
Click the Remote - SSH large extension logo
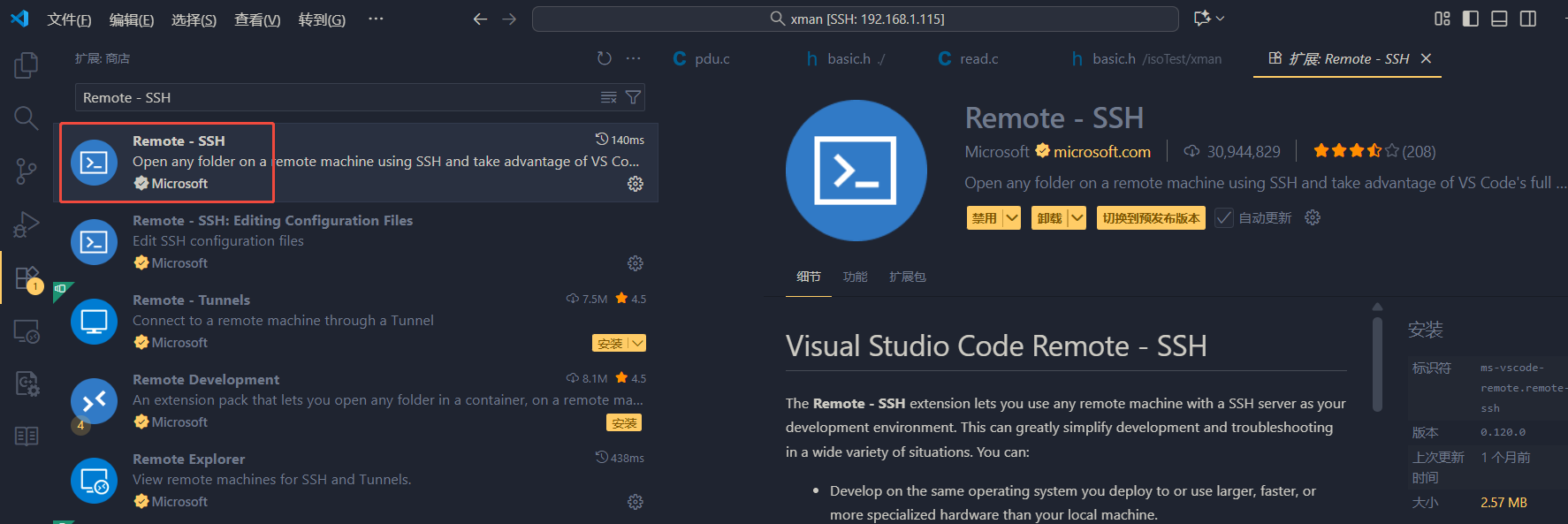pos(856,171)
